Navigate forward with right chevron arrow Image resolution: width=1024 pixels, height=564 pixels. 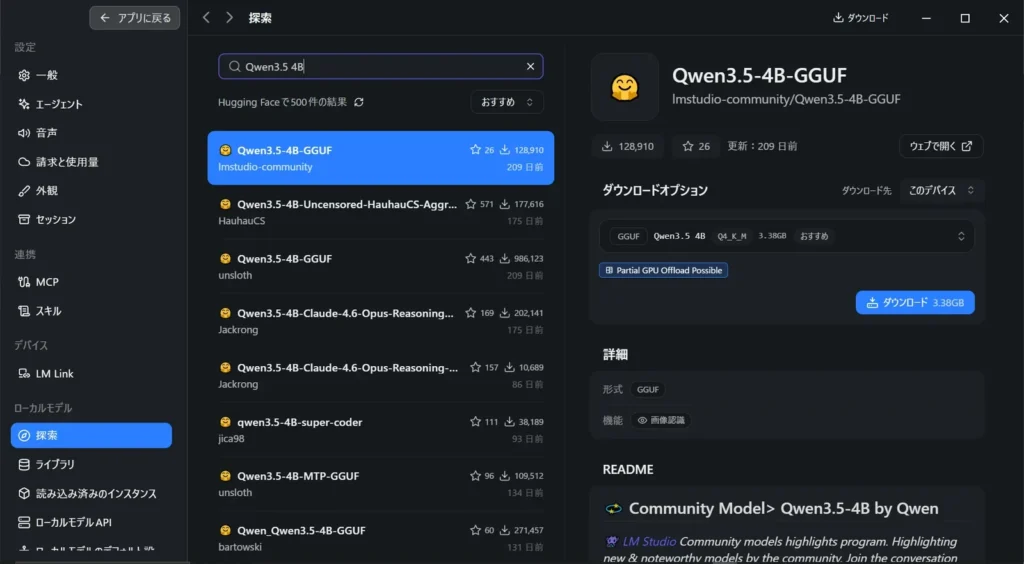229,18
